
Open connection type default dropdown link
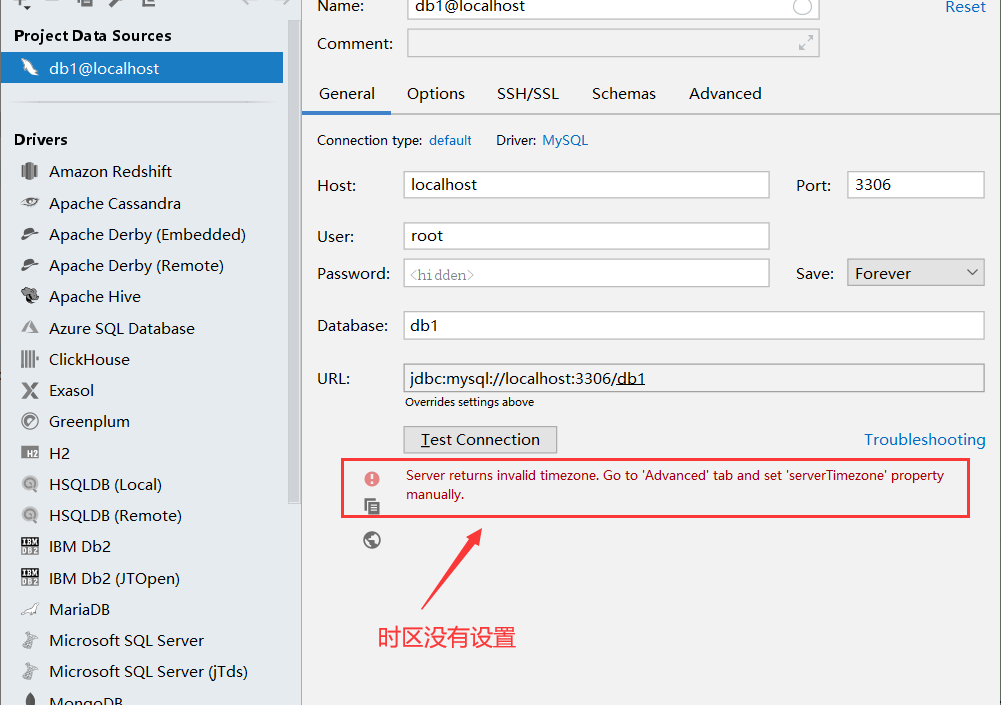coord(450,140)
